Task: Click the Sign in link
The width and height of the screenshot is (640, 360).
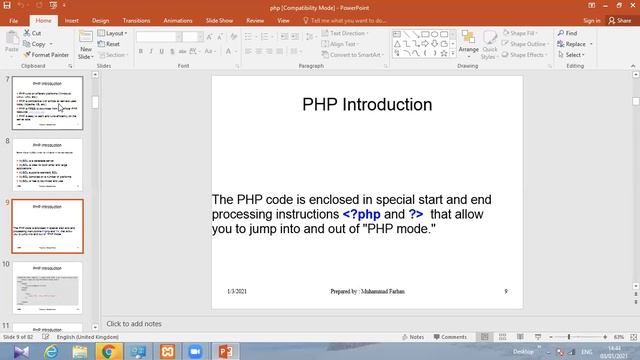Action: [x=591, y=20]
